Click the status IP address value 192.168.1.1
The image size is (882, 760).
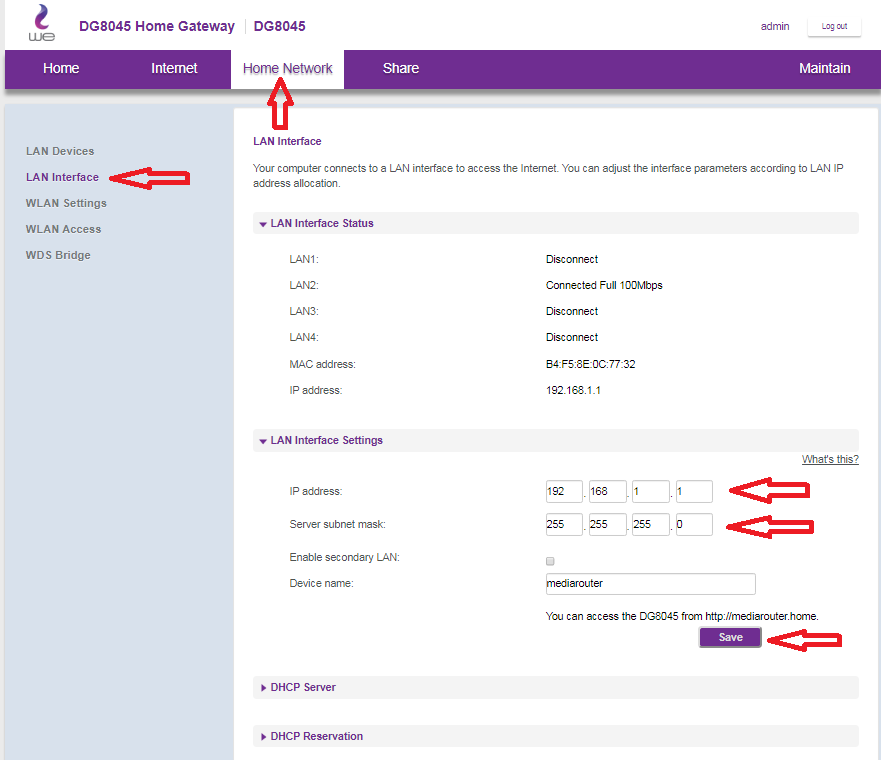(573, 390)
